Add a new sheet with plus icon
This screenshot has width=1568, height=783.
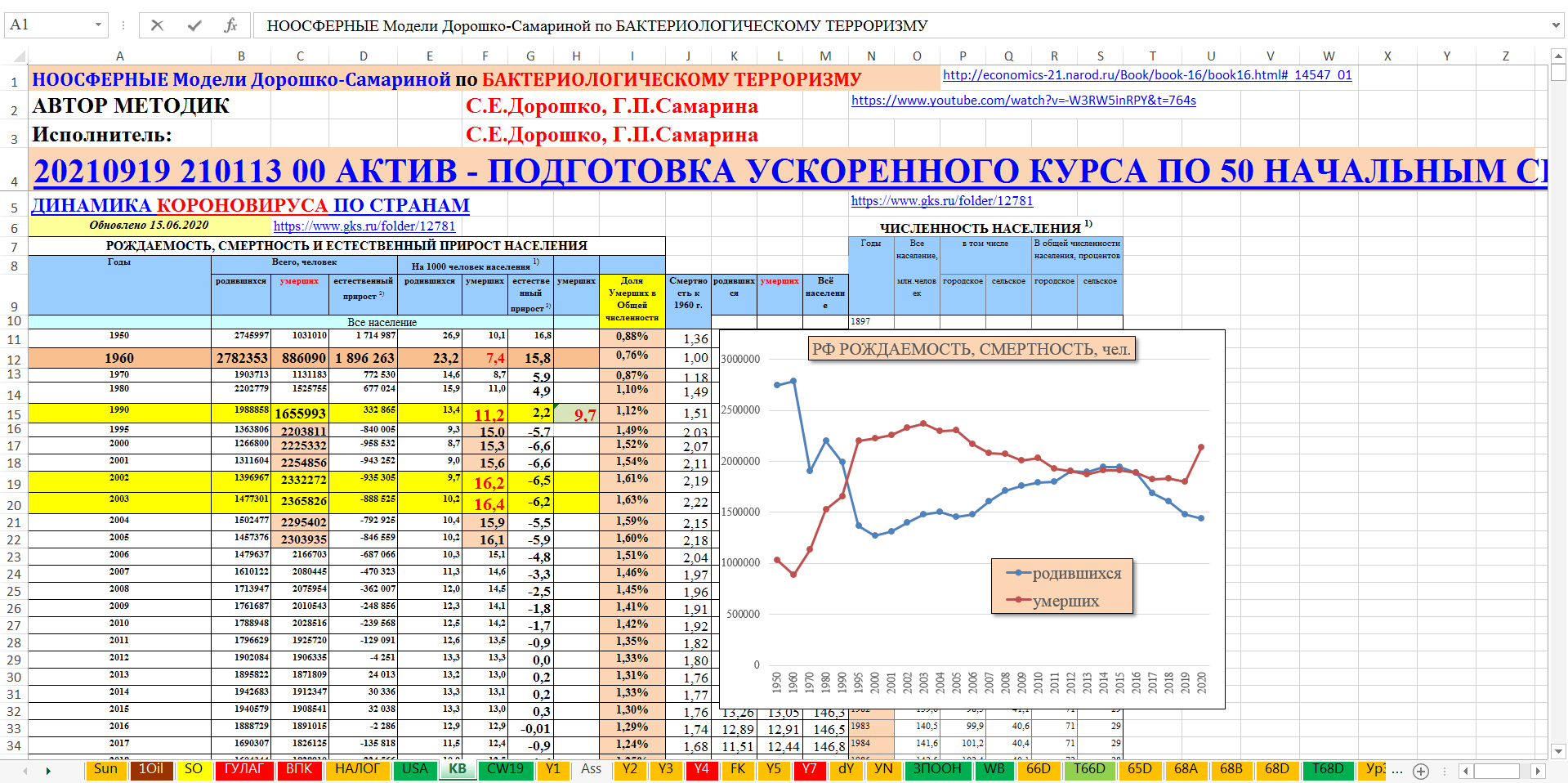pyautogui.click(x=1421, y=771)
